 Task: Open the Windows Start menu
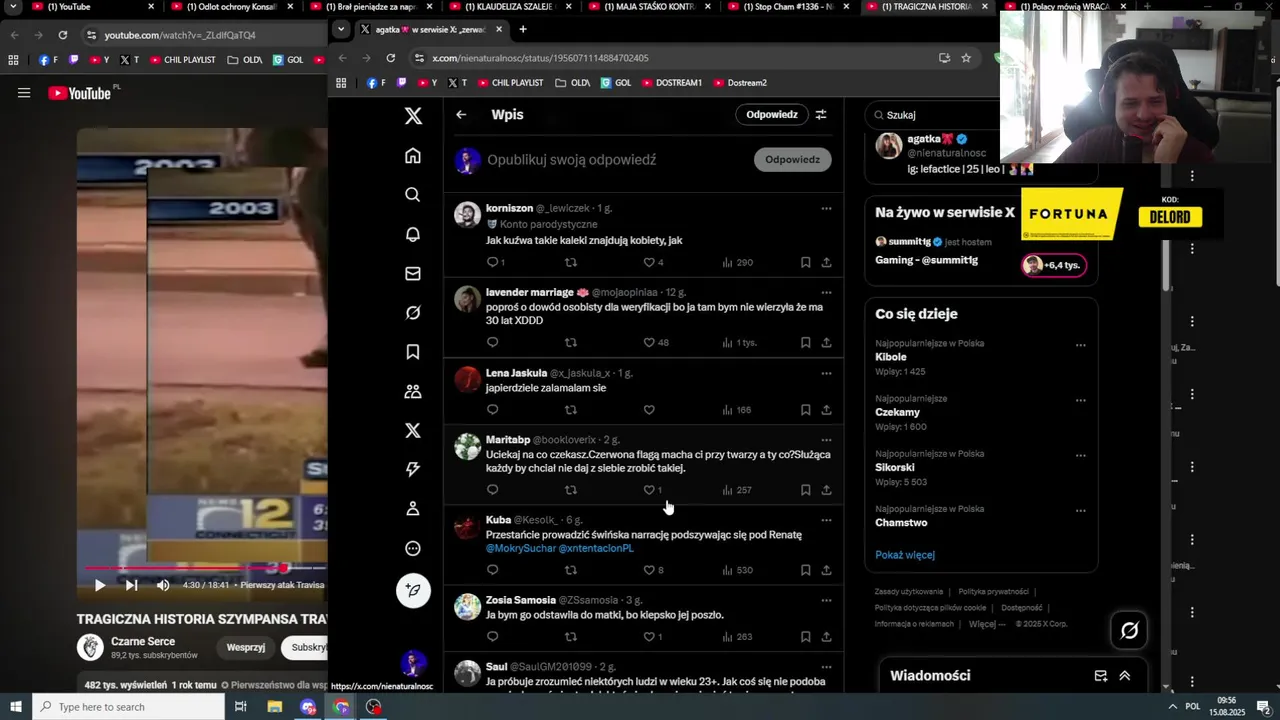(16, 707)
